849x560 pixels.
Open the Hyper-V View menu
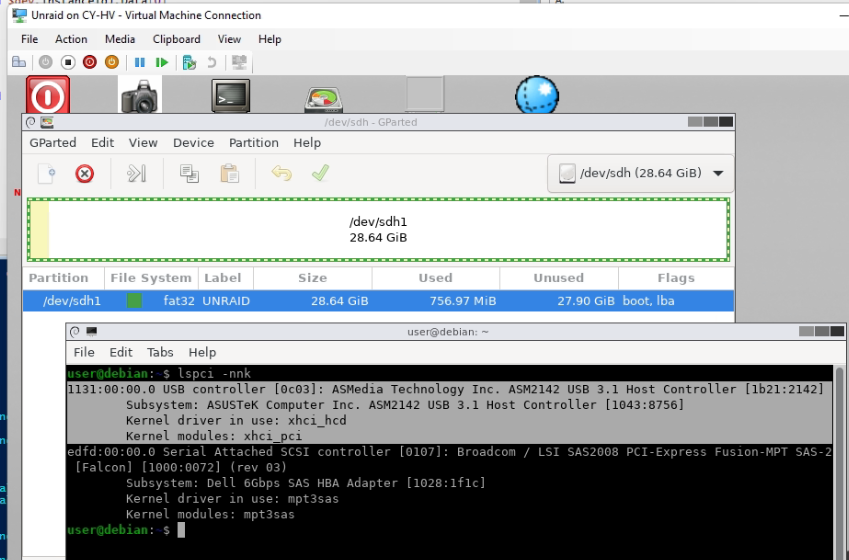(x=229, y=39)
